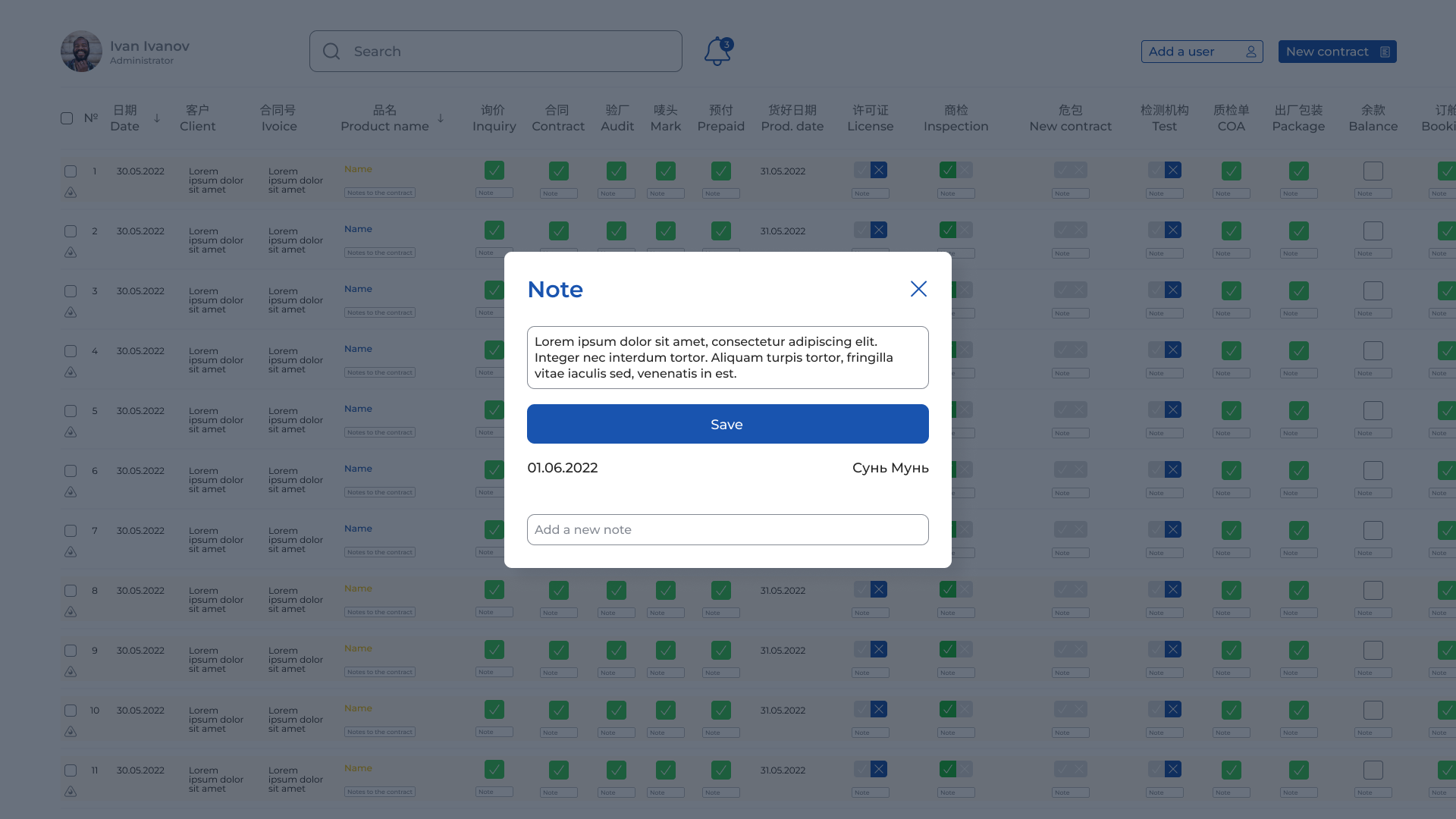Toggle the Balance checkbox in row 1

(x=1373, y=171)
